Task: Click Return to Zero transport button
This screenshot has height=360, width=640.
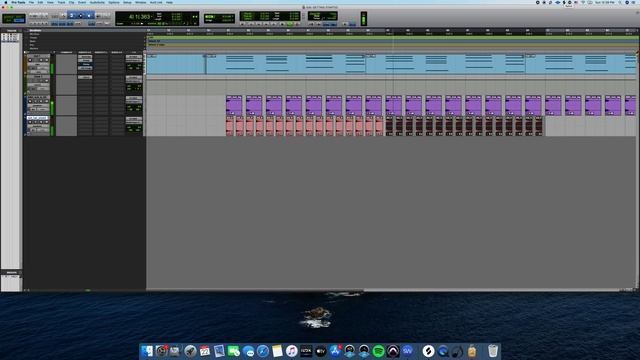Action: tap(251, 24)
